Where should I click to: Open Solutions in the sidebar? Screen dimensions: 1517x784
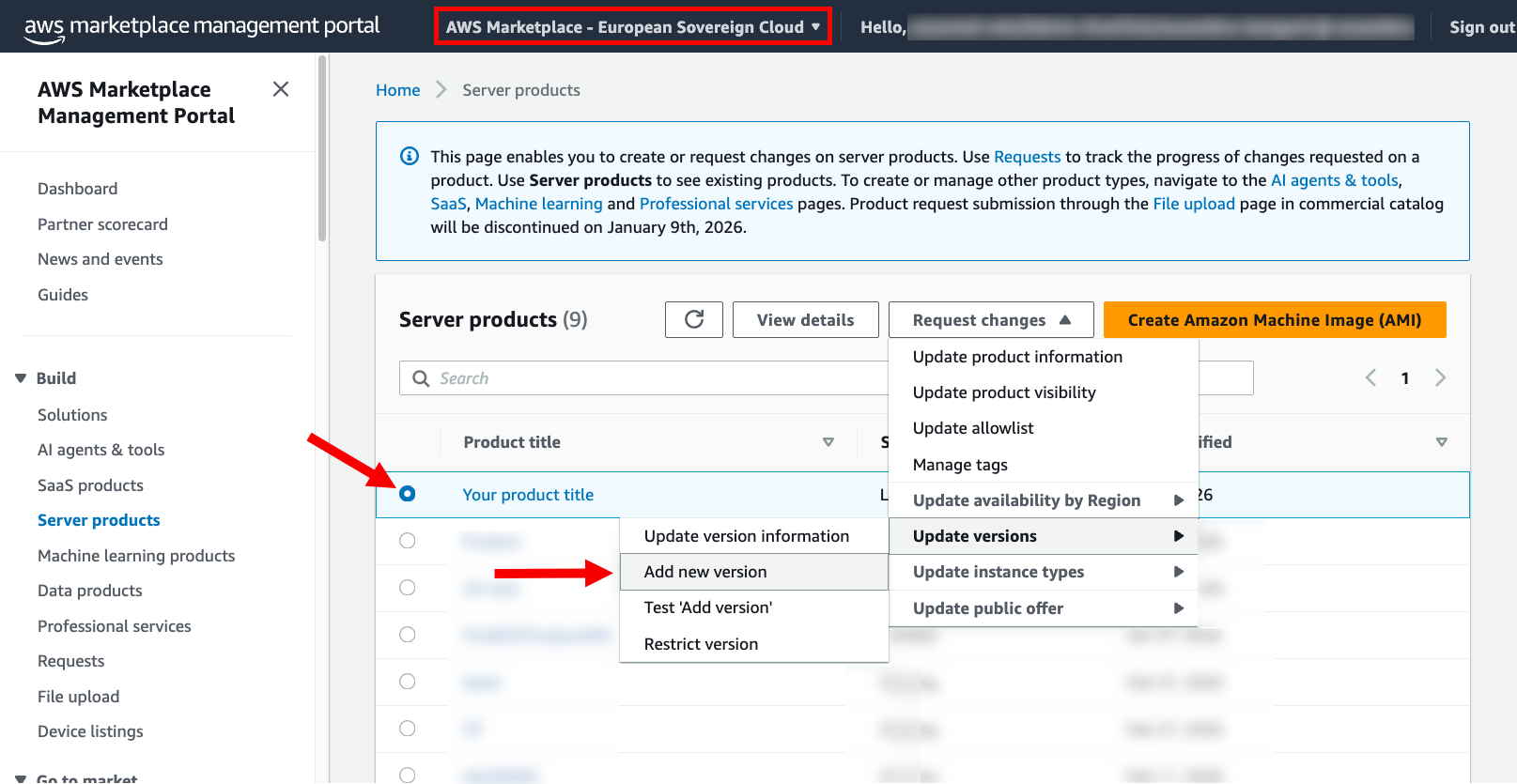click(72, 415)
